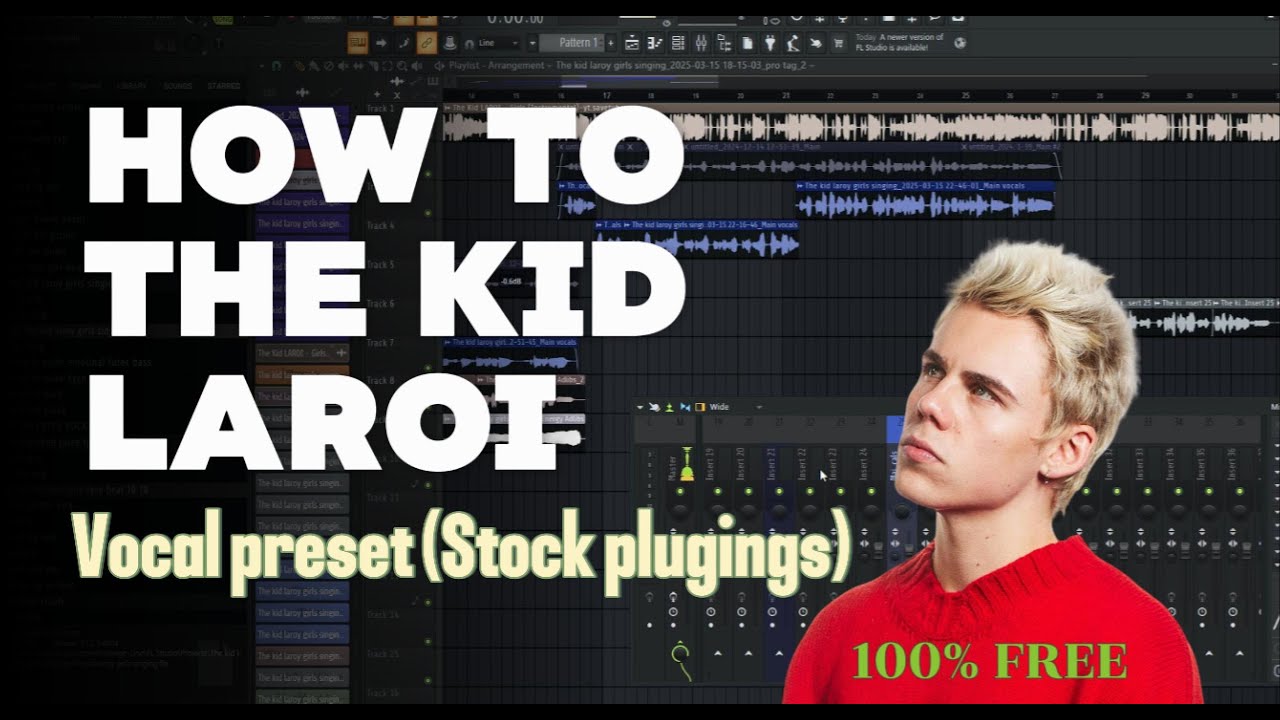Screen dimensions: 1280x720
Task: Click the headphones metronome icon near Line
Action: [x=469, y=44]
